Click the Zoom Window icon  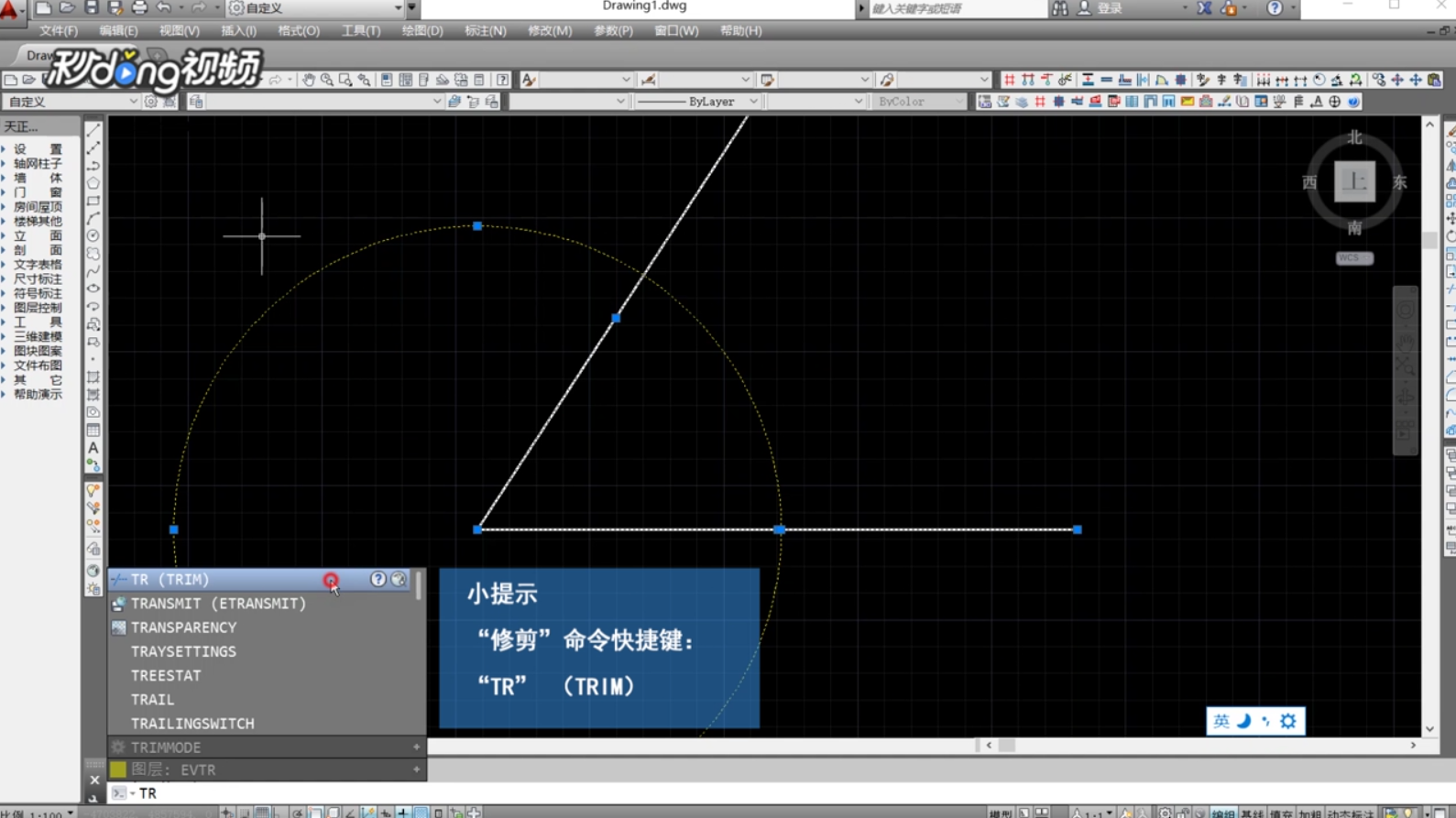345,80
